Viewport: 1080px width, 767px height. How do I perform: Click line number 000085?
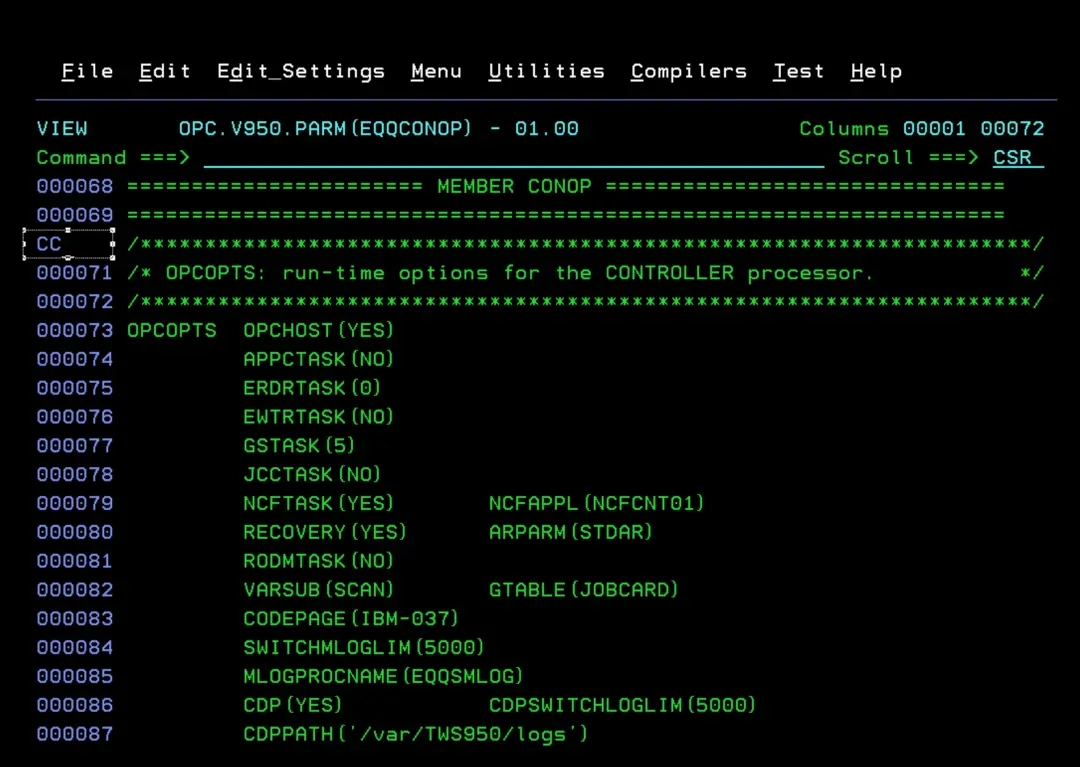pos(74,677)
